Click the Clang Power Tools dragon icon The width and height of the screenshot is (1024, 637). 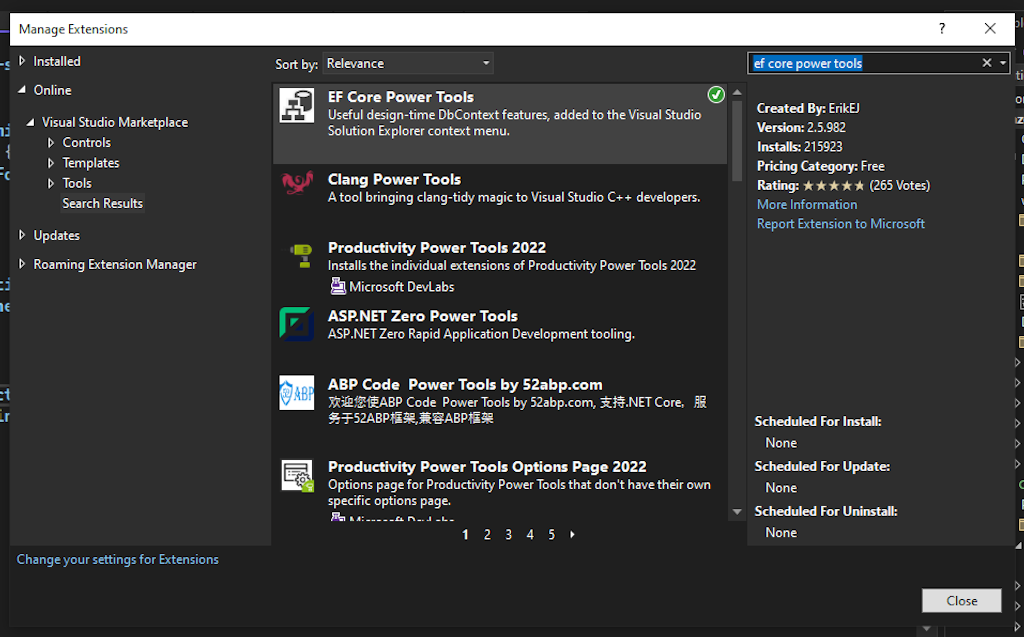click(297, 182)
